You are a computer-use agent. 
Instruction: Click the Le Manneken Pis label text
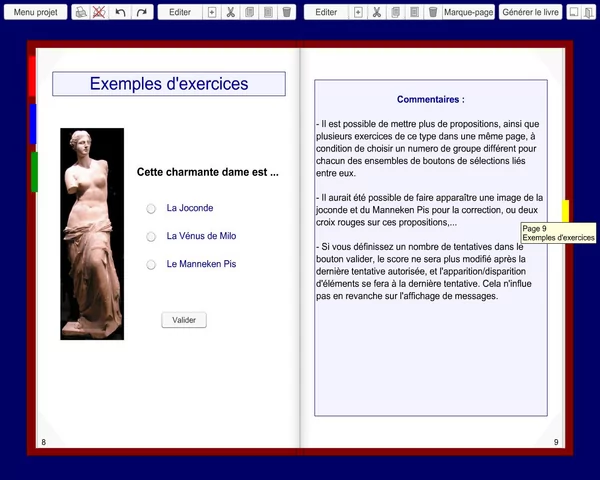pos(201,264)
